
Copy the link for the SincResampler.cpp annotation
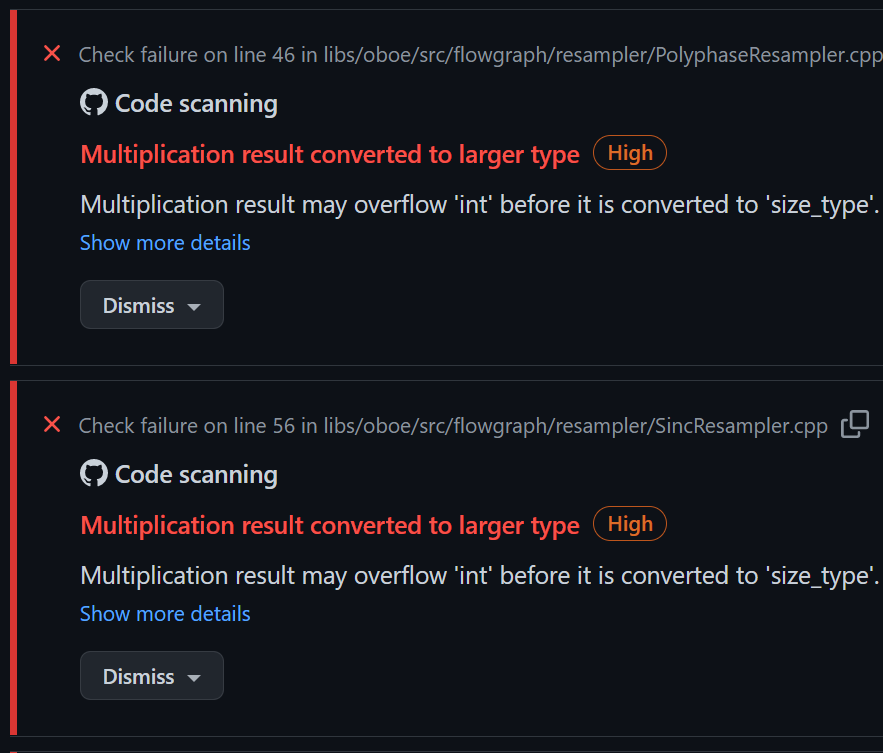pyautogui.click(x=855, y=424)
